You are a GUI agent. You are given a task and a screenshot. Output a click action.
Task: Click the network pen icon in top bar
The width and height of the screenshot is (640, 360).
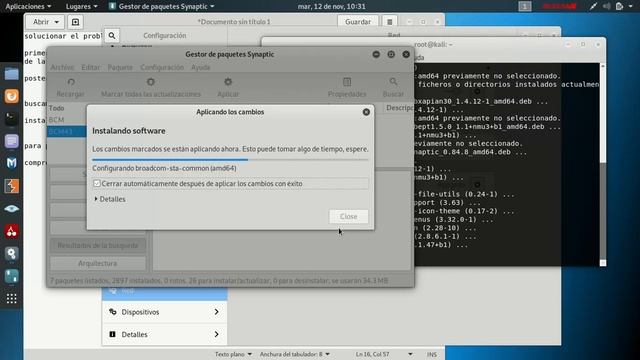tap(593, 6)
